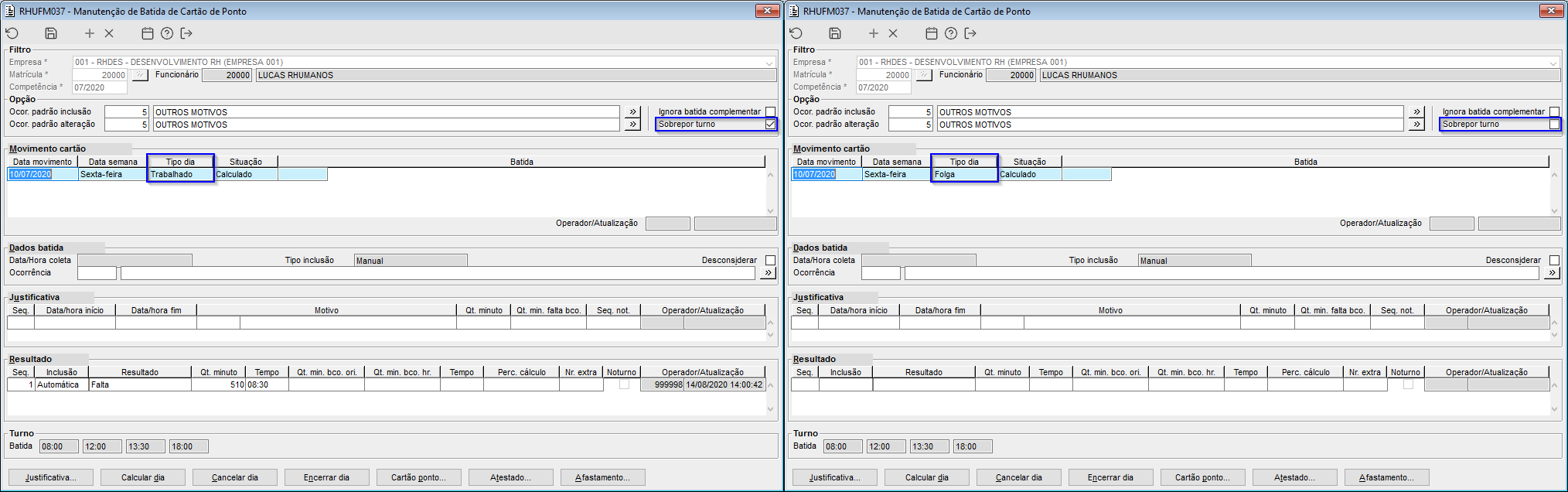Toggle Ignora batida complementar in right window
Viewport: 1568px width, 492px height.
(x=1554, y=112)
